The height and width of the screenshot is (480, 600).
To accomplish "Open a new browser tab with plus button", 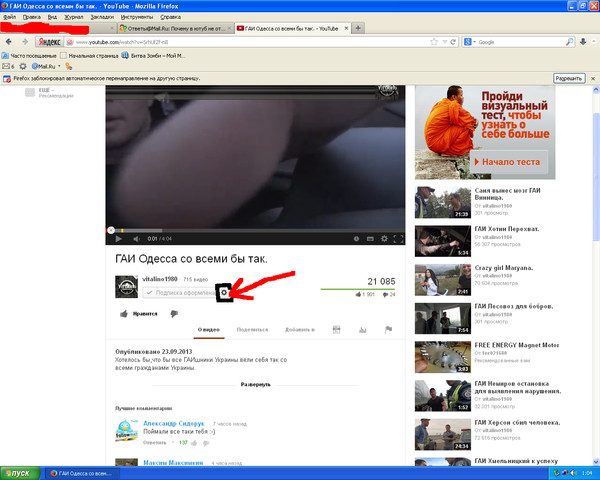I will [x=358, y=28].
